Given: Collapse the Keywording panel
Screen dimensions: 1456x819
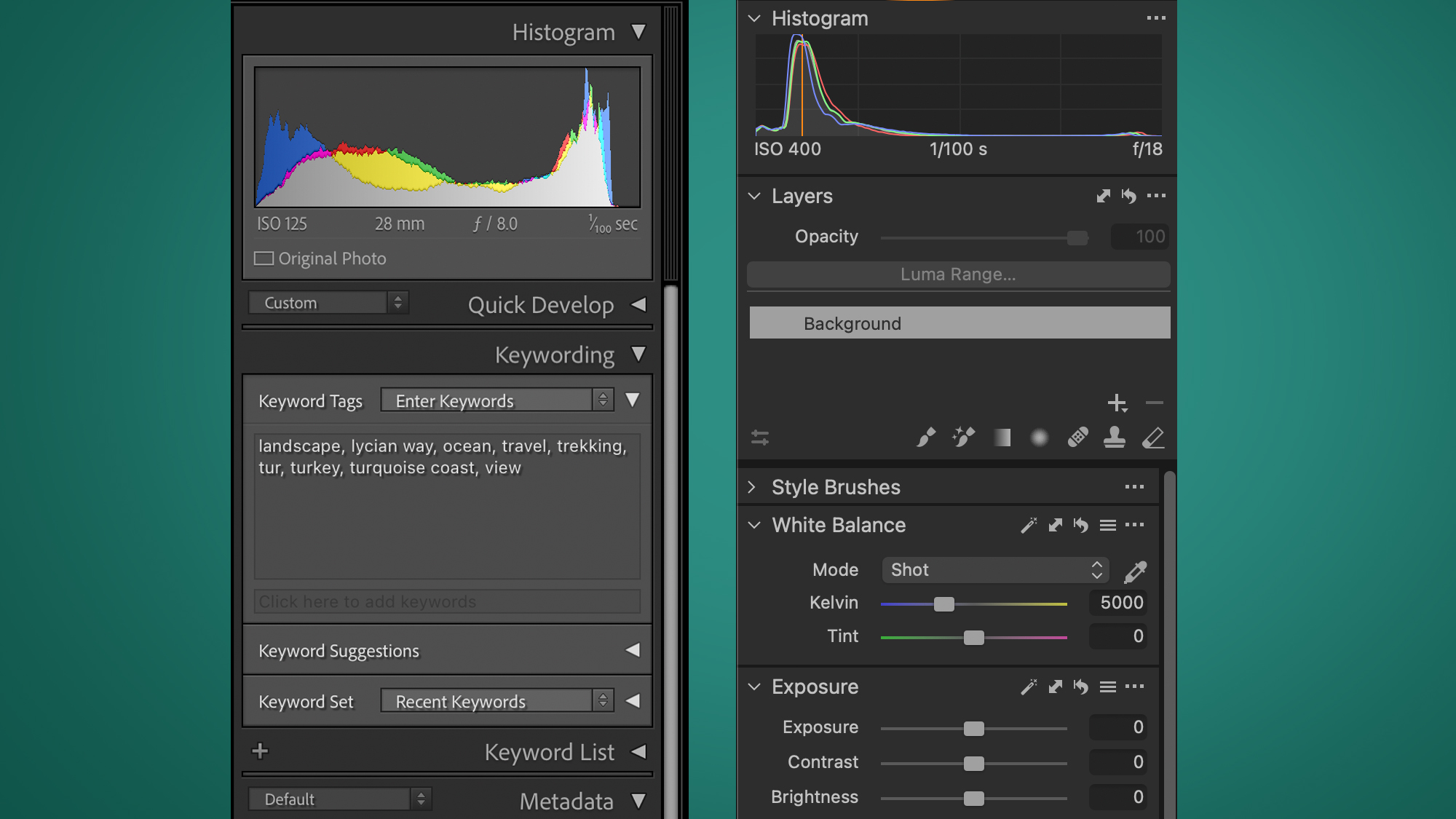Looking at the screenshot, I should [x=638, y=355].
